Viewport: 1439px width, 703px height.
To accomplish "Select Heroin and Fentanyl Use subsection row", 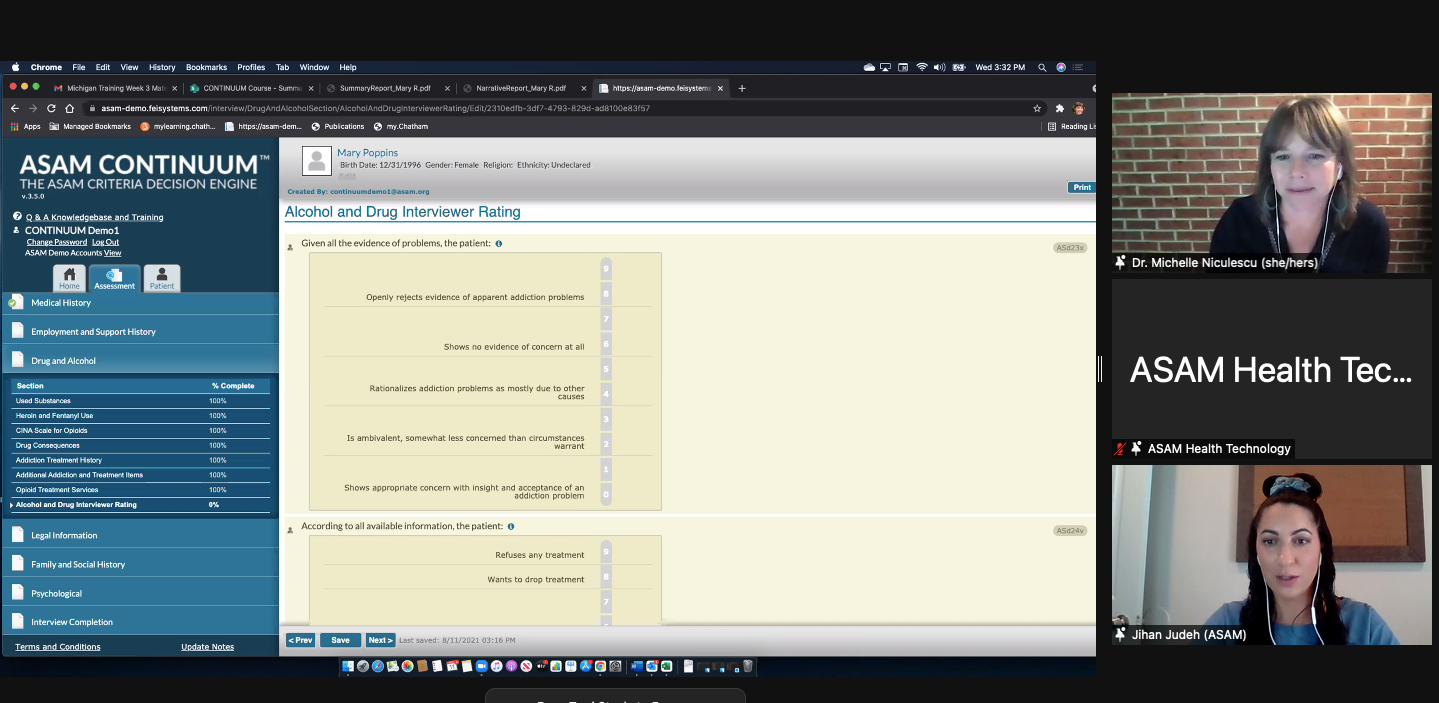I will 140,416.
